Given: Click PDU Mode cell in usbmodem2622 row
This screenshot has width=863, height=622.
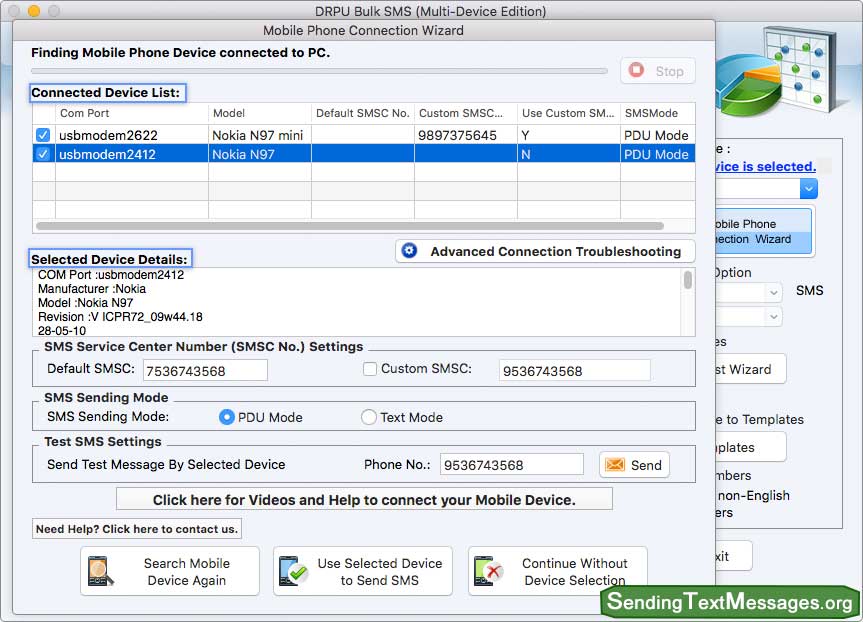Looking at the screenshot, I should (656, 135).
